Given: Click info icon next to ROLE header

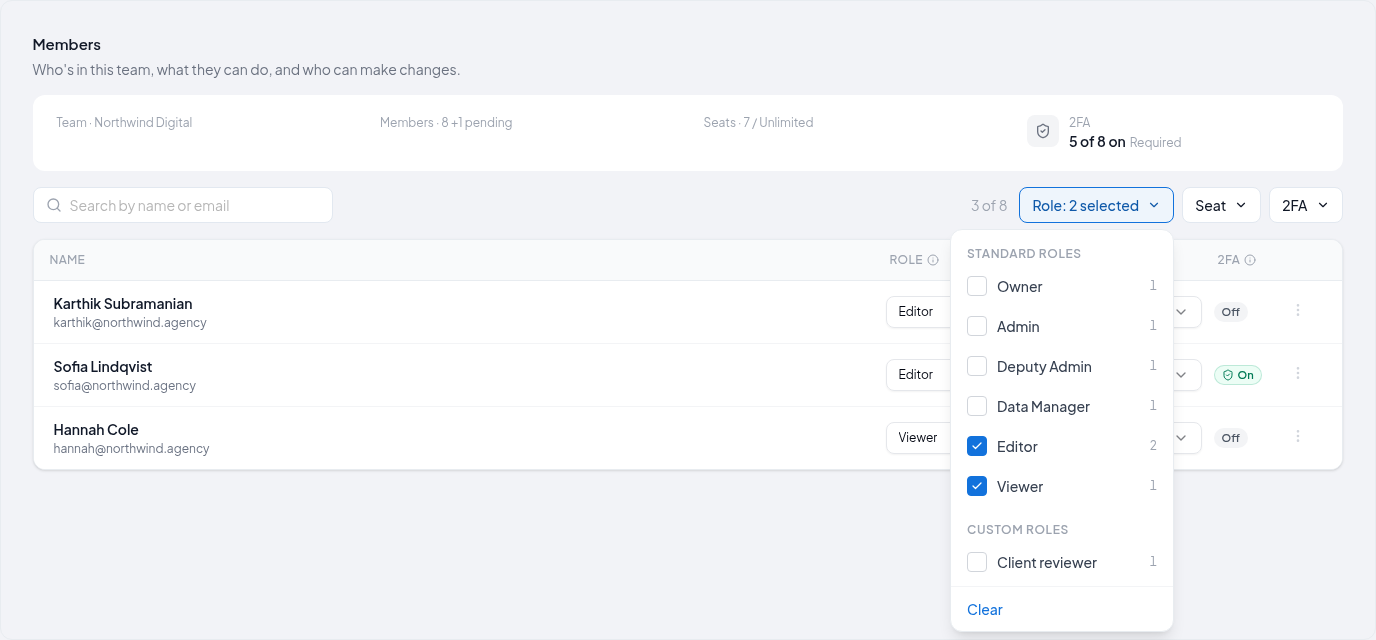Looking at the screenshot, I should point(933,260).
